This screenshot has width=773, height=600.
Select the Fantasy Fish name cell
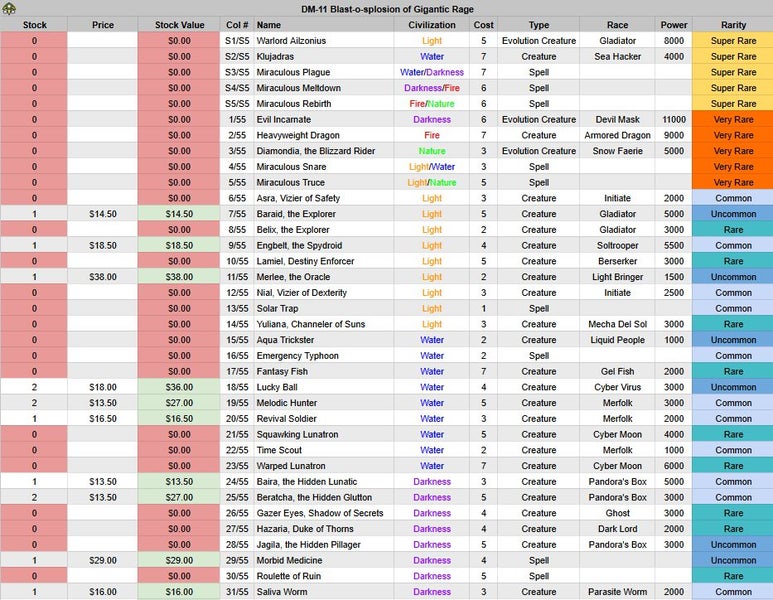click(x=324, y=371)
